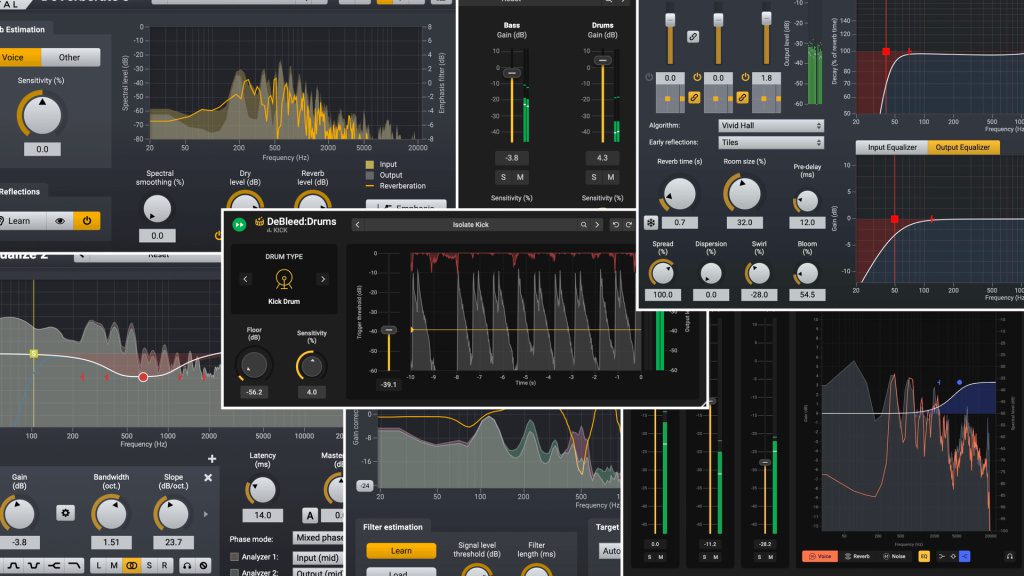Go to next drum type arrow

(322, 279)
